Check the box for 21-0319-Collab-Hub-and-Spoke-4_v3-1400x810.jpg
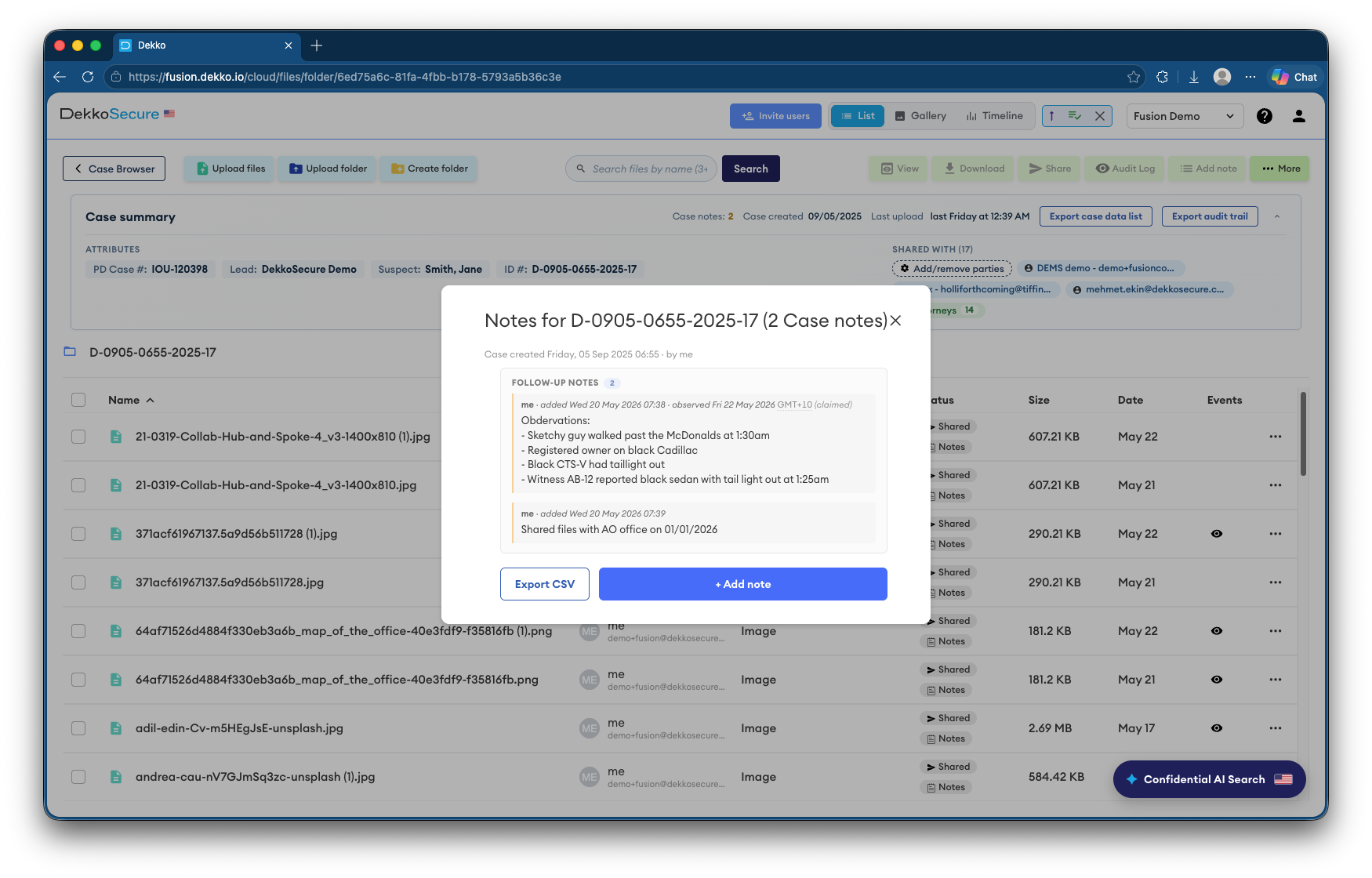 pos(78,485)
